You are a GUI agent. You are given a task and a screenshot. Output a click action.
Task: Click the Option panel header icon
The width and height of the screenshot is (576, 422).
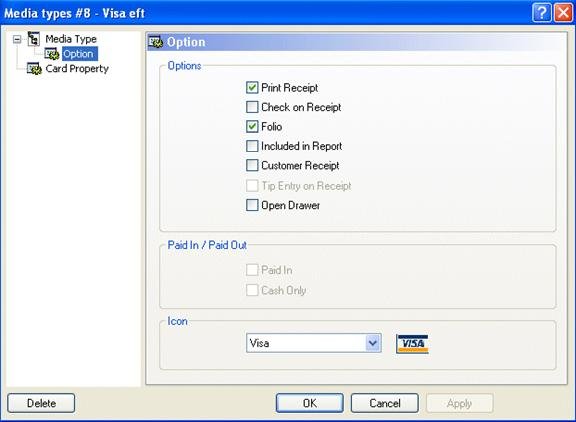coord(156,42)
